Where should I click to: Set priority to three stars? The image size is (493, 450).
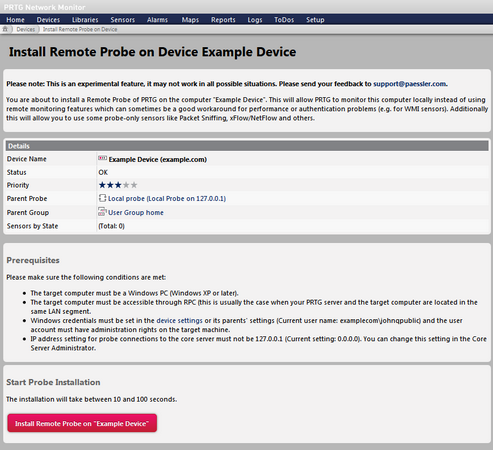(118, 185)
